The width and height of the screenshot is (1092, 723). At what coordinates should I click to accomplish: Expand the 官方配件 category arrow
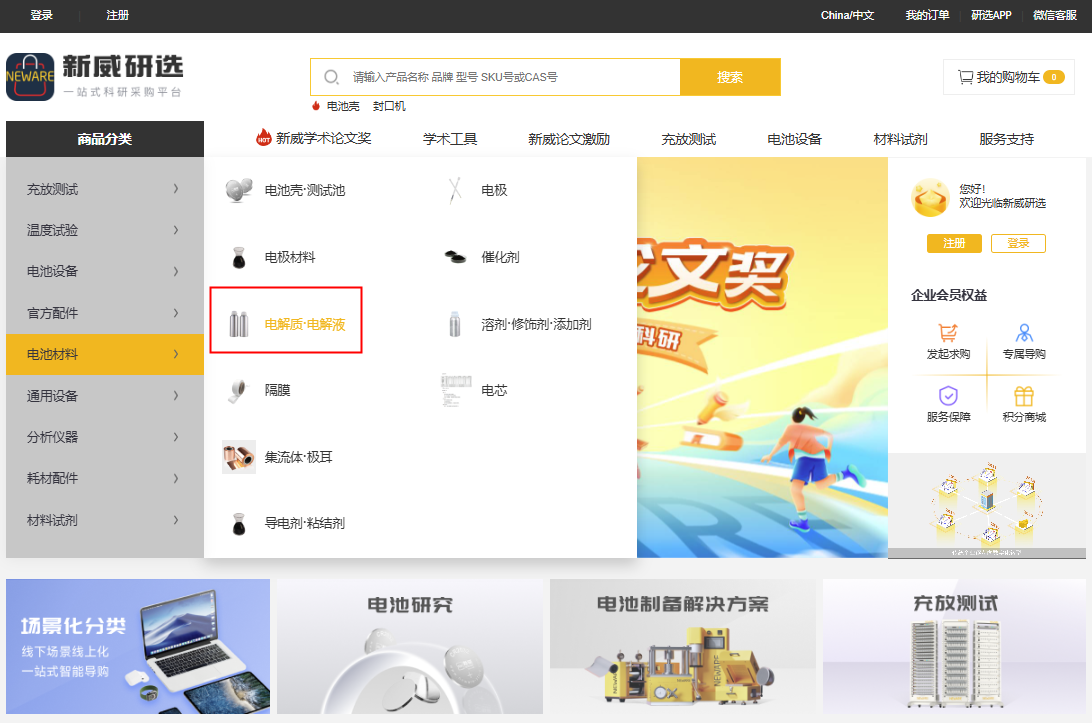(x=176, y=313)
